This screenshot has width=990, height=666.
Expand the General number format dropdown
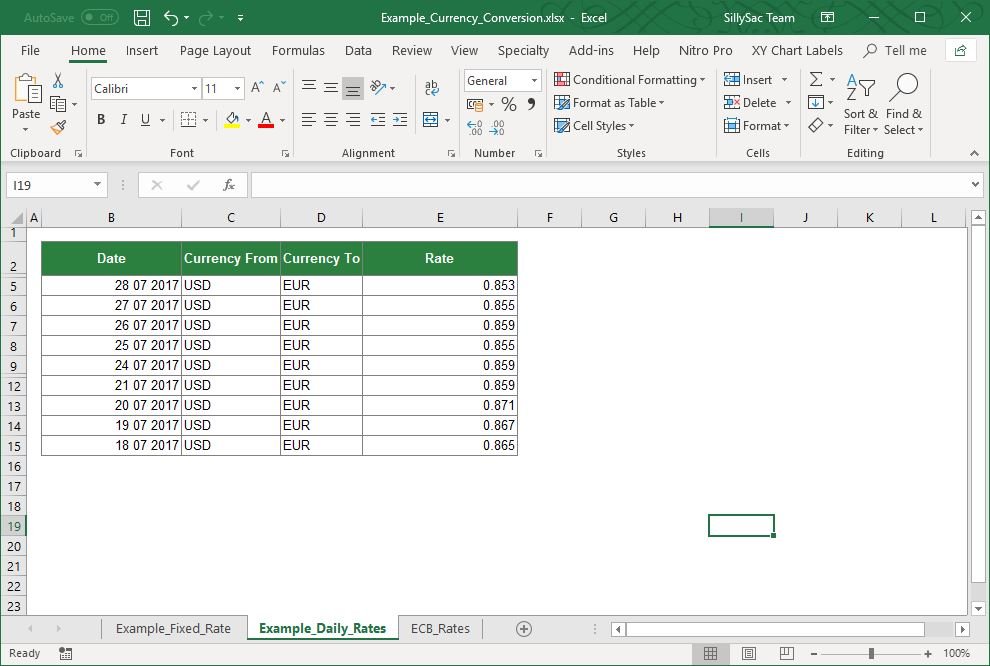(533, 80)
